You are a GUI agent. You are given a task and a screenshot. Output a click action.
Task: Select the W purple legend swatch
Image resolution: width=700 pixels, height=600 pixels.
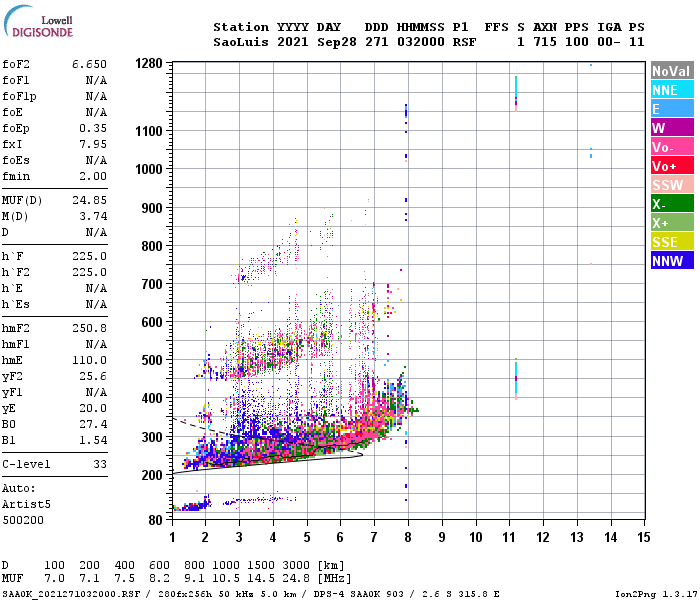click(672, 128)
